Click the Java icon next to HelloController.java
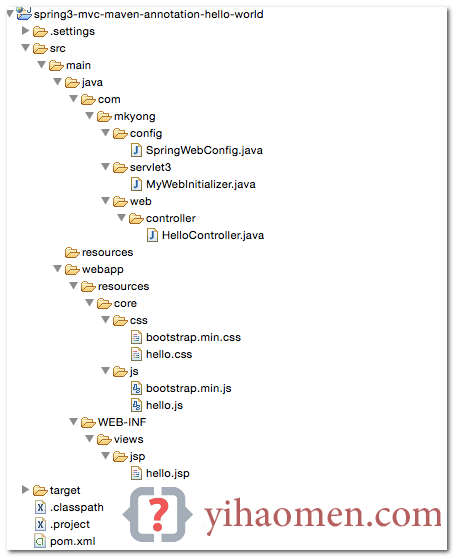 click(x=152, y=235)
